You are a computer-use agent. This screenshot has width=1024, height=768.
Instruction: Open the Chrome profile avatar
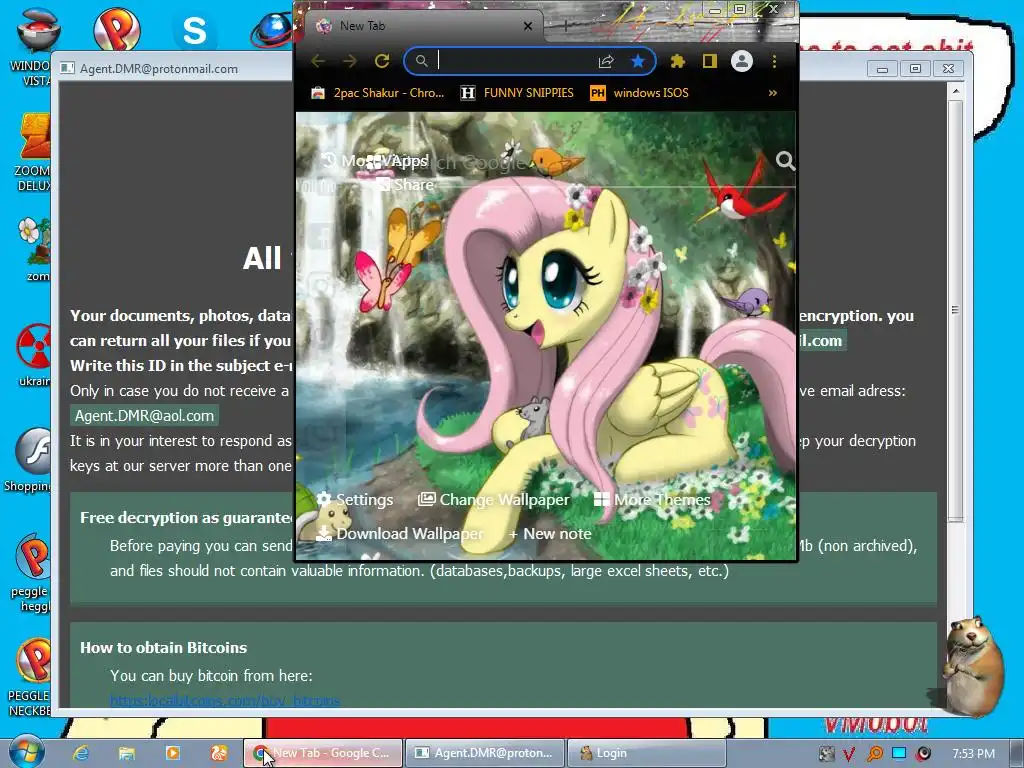click(741, 61)
